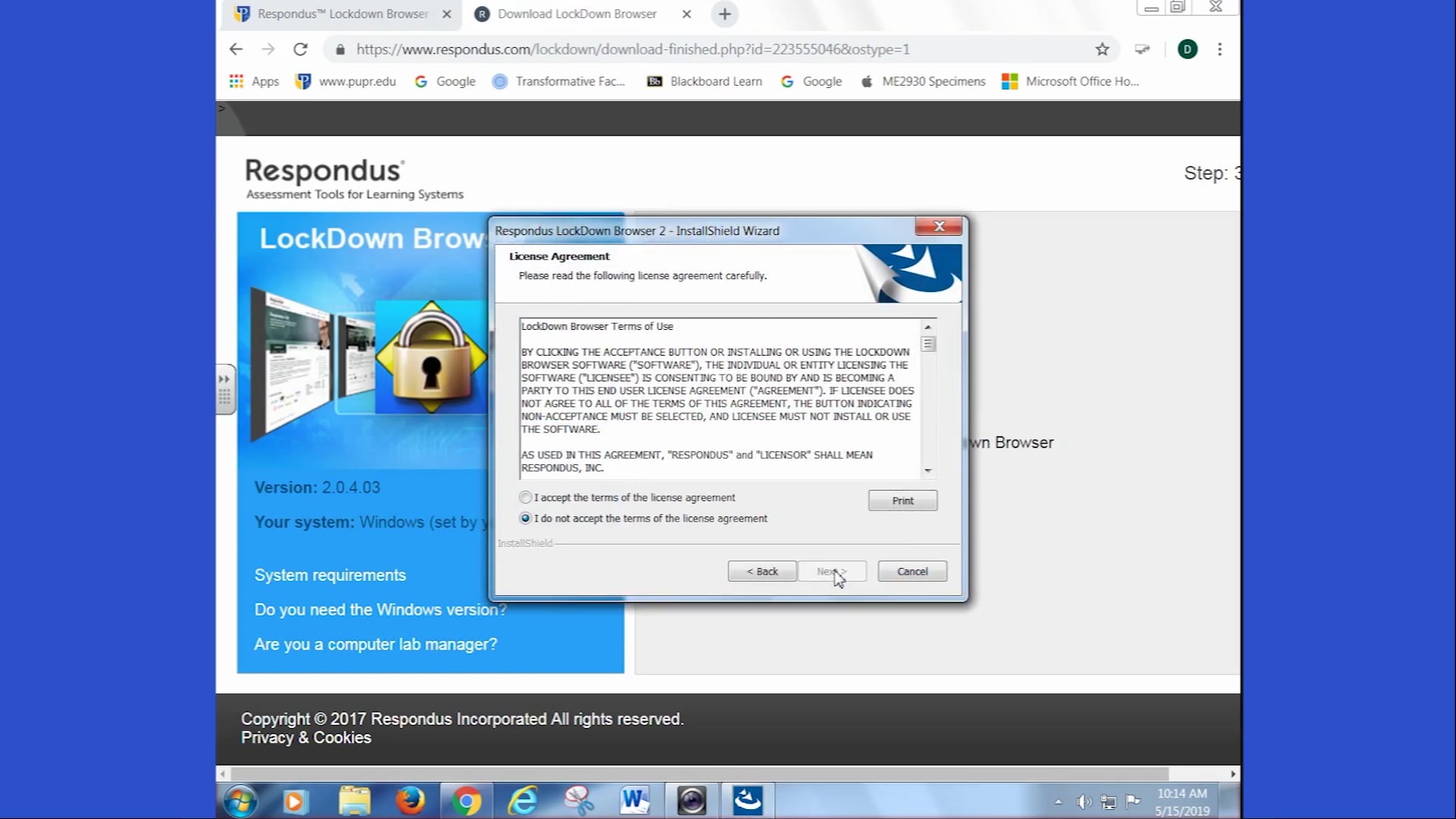Image resolution: width=1456 pixels, height=819 pixels.
Task: Select 'I accept the terms of the license agreement'
Action: point(526,497)
